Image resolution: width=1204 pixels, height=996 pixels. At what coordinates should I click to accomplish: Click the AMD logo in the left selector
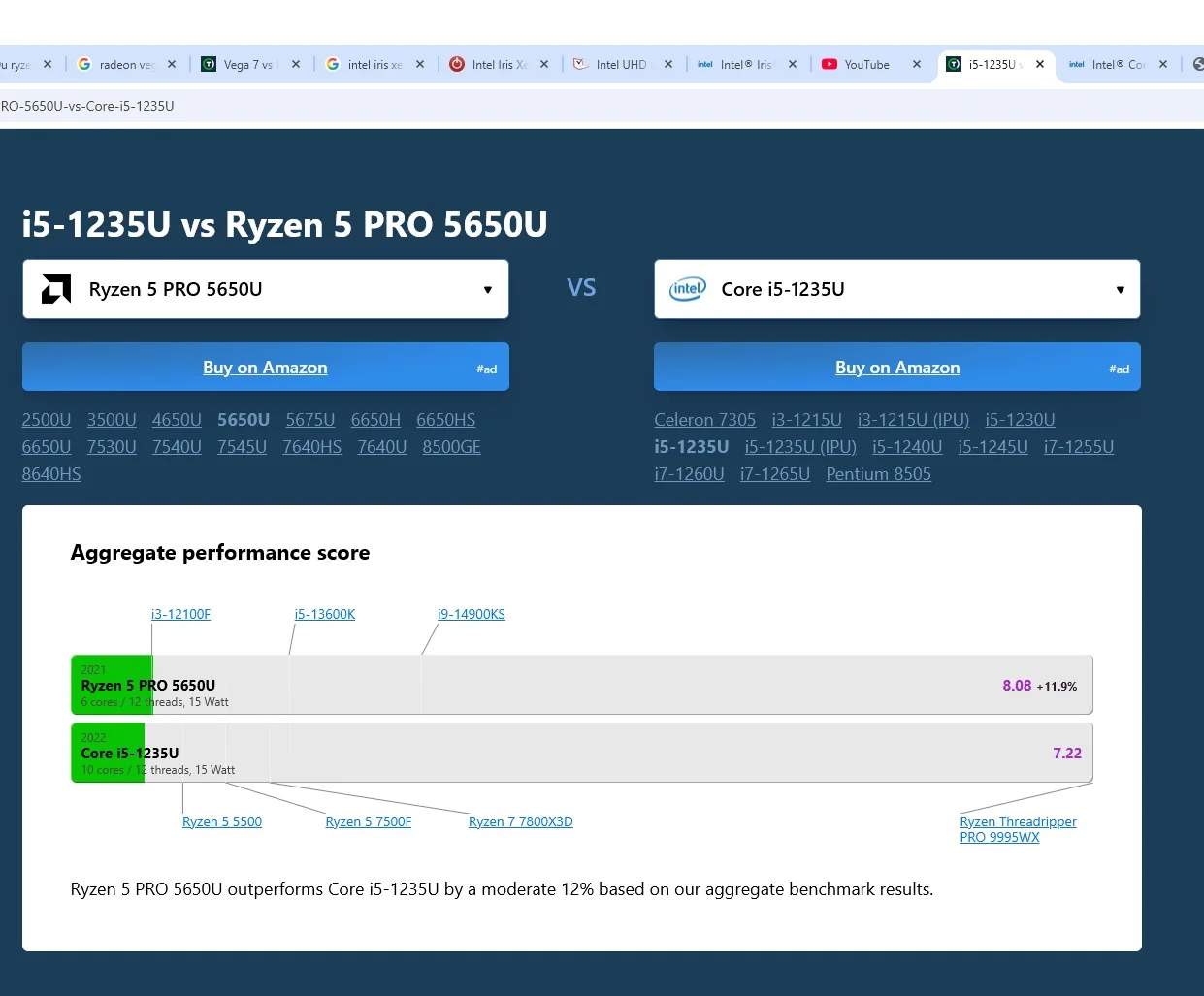[56, 289]
